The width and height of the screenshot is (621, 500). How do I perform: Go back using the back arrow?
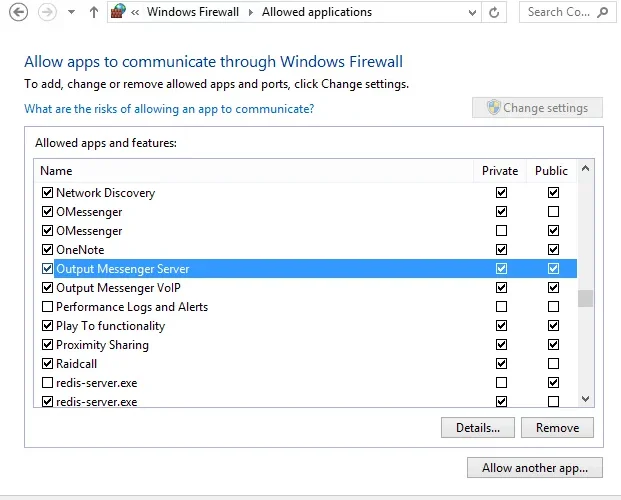point(18,12)
